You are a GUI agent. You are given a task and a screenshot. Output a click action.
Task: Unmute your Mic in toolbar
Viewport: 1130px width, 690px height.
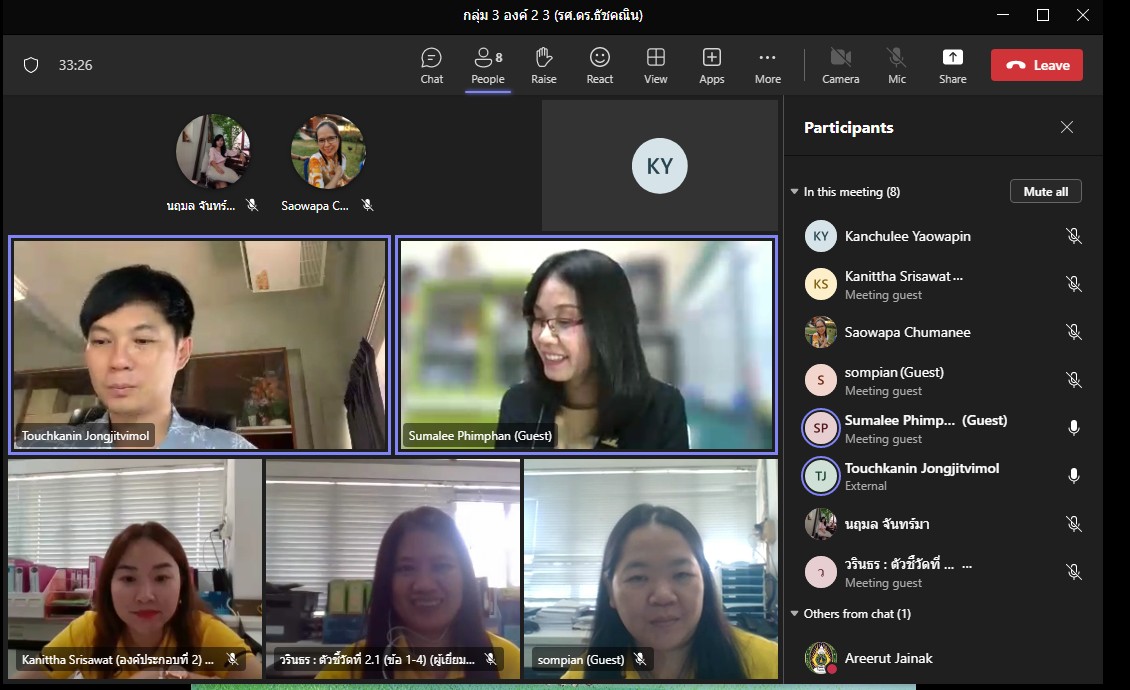pos(897,65)
